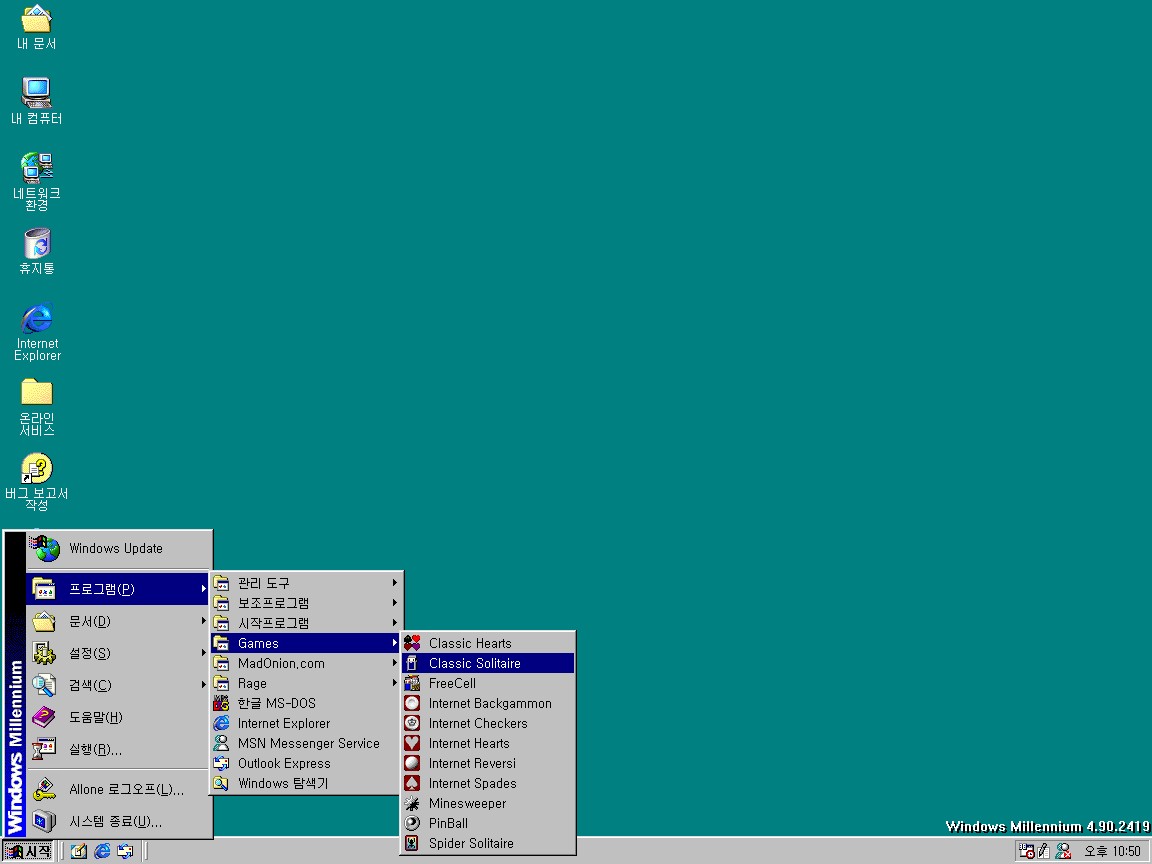Launch FreeCell game
1152x864 pixels.
coord(488,683)
